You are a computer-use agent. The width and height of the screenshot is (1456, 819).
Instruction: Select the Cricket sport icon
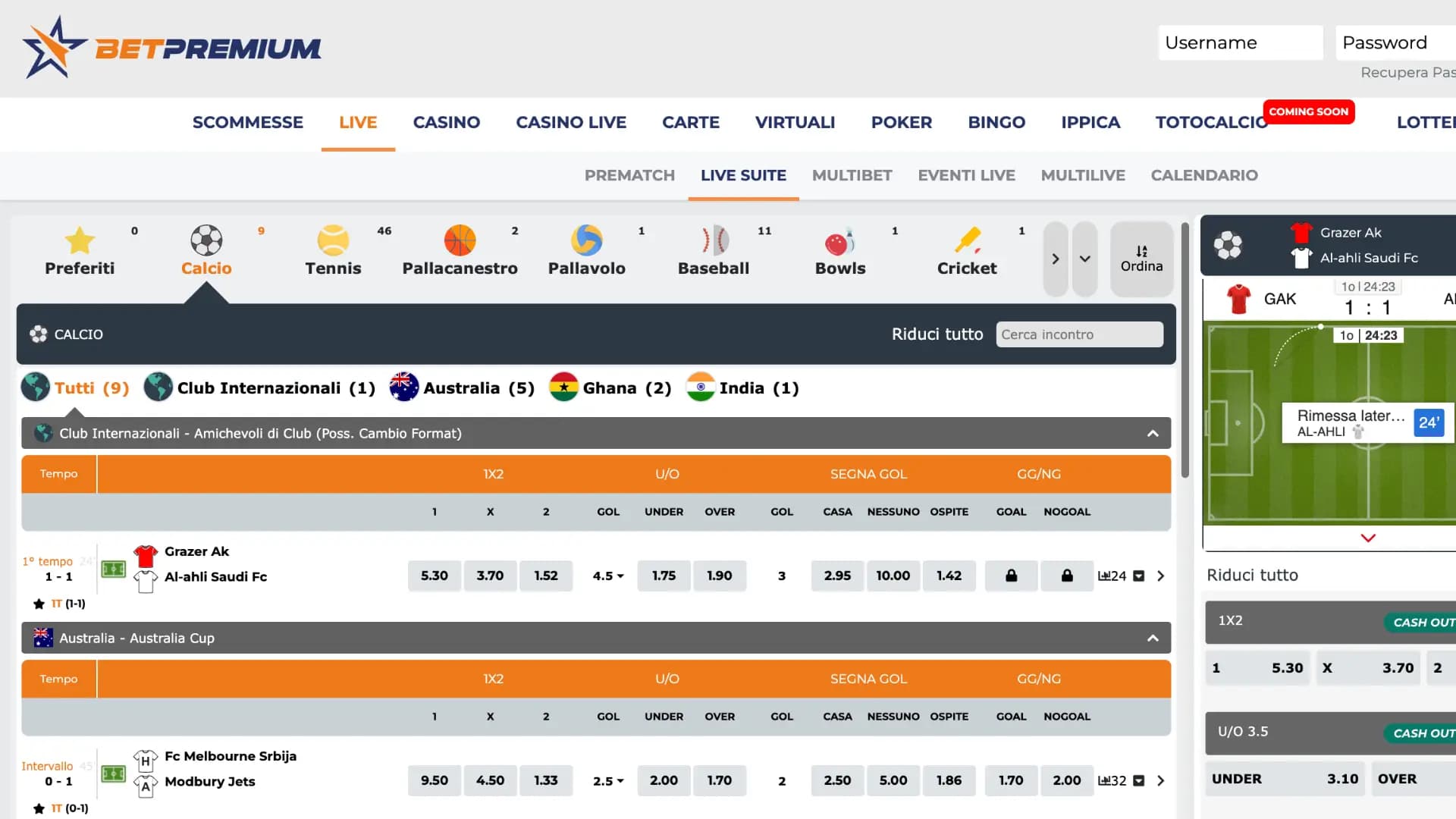click(967, 250)
